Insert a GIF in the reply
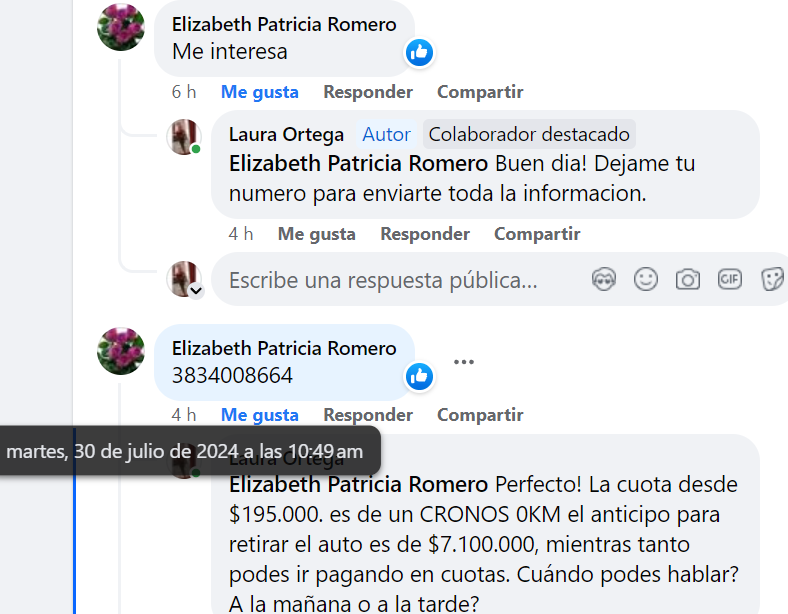788x614 pixels. [x=729, y=279]
